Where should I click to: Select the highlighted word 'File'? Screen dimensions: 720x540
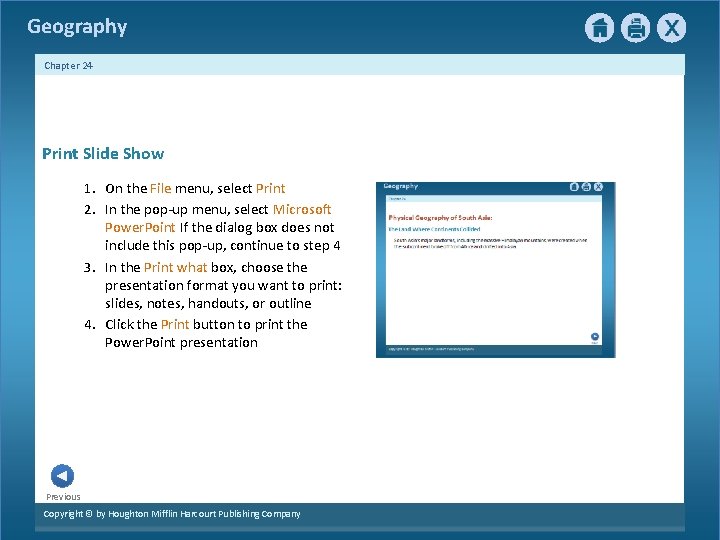[x=160, y=188]
